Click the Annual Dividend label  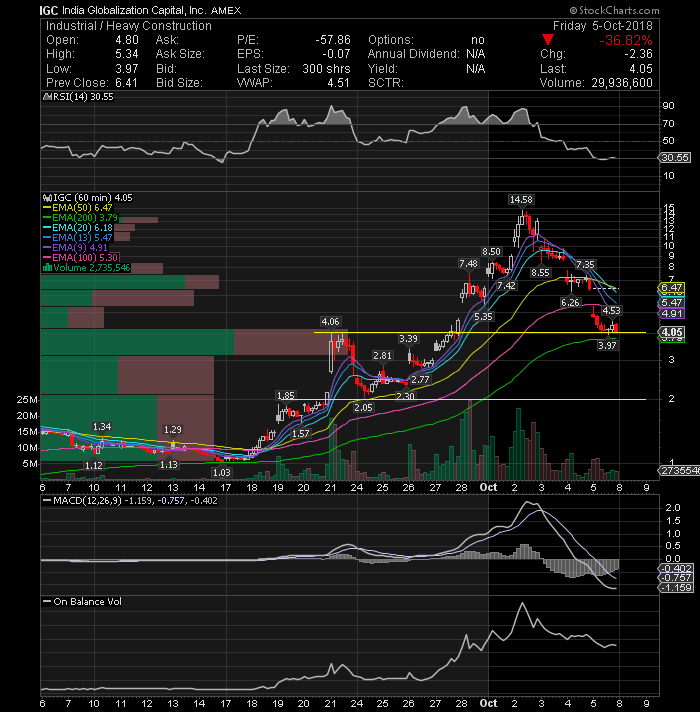tap(414, 54)
